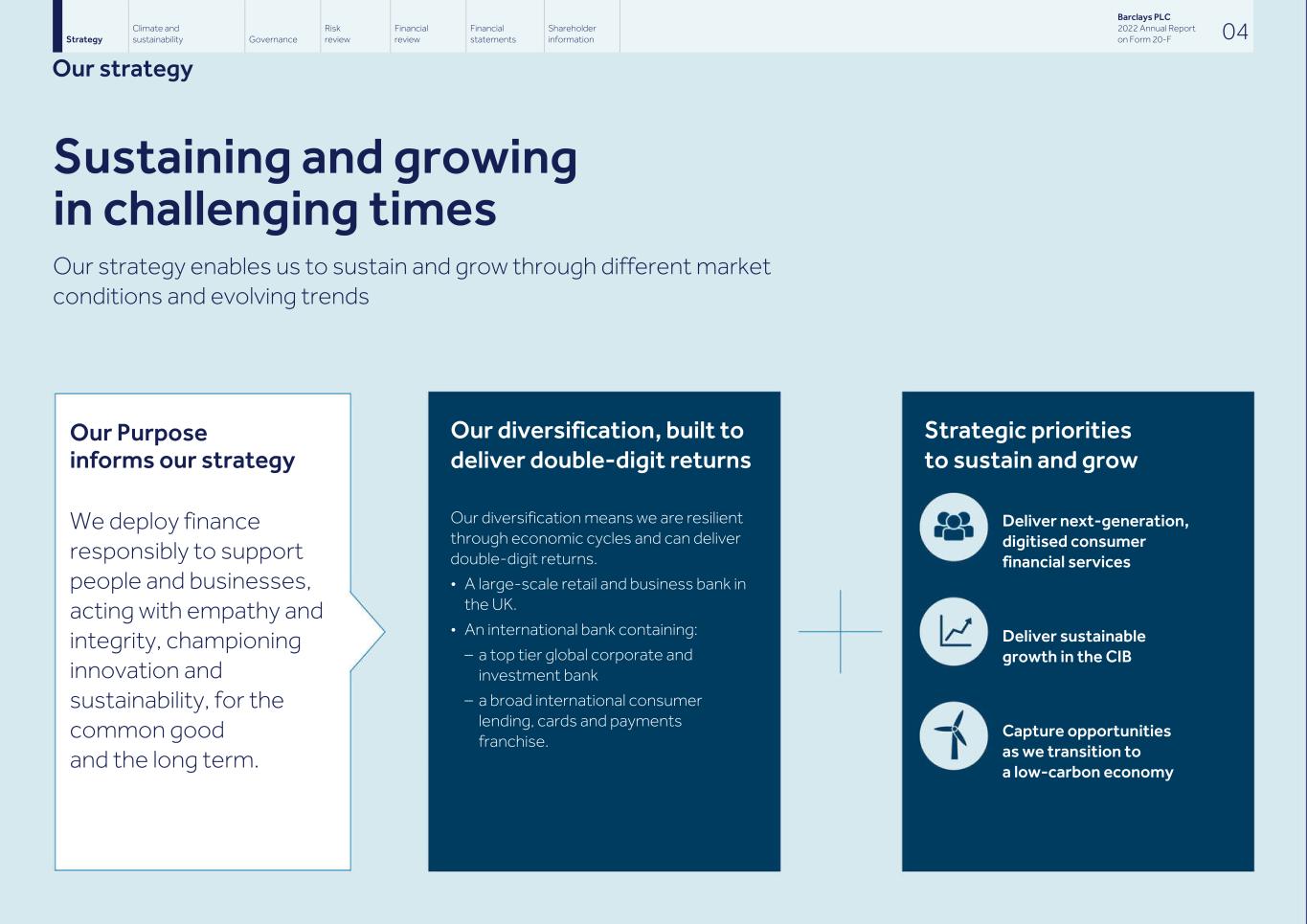Click the arrow pointer on Purpose box
The height and width of the screenshot is (924, 1307).
[369, 632]
